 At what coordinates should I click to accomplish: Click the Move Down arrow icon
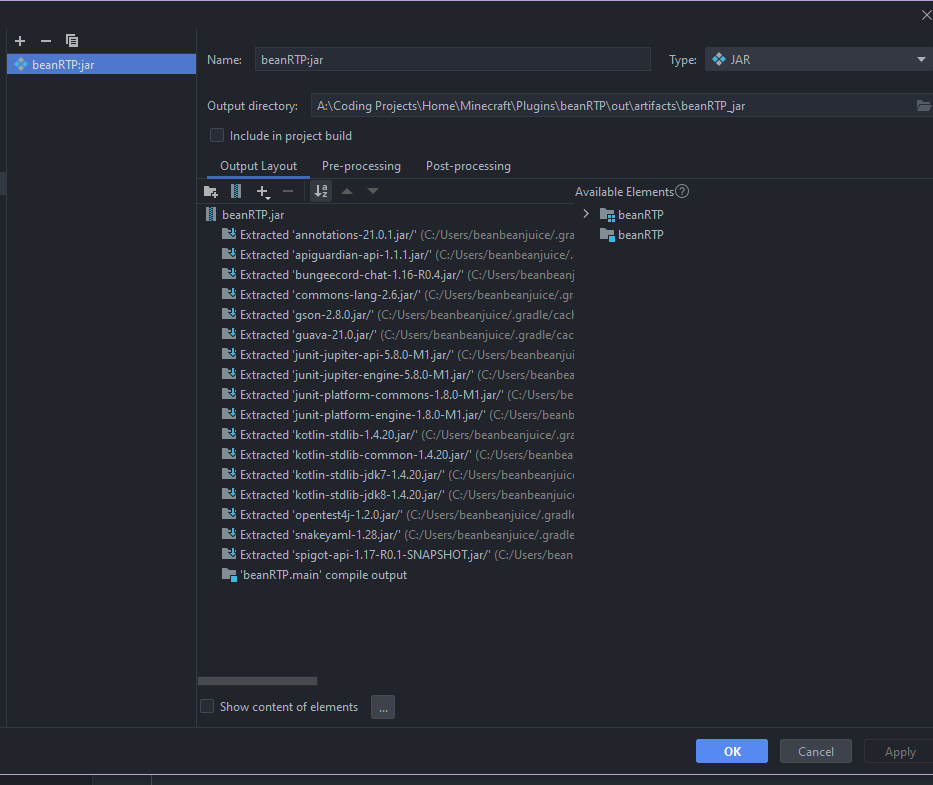pos(372,191)
